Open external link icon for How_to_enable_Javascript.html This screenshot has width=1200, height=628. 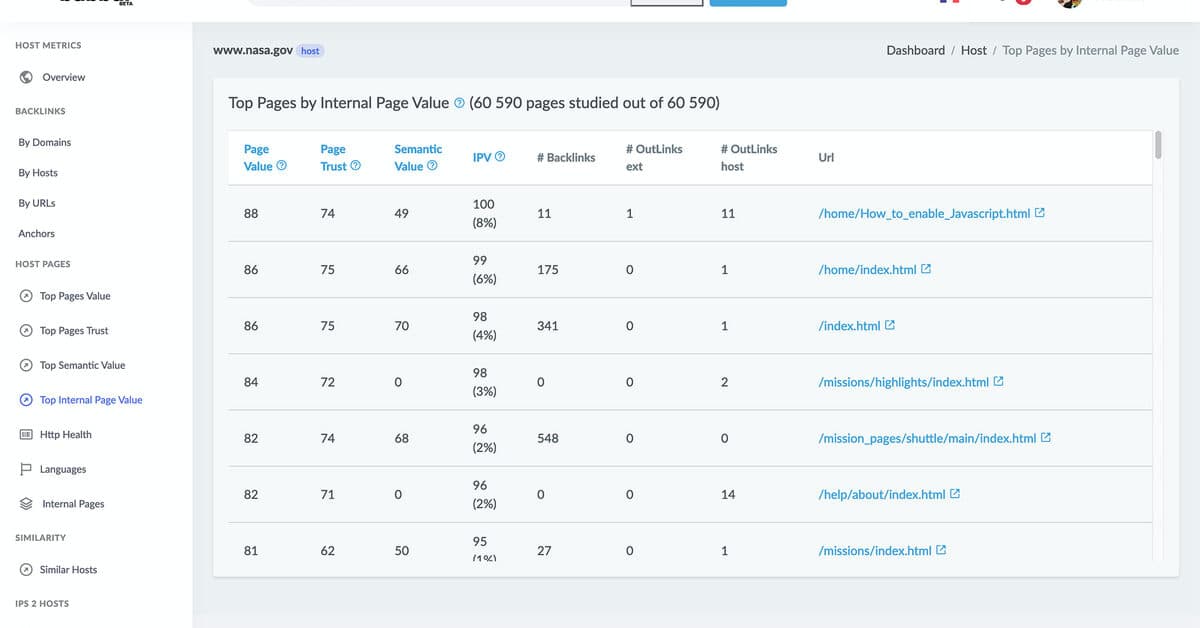1040,213
